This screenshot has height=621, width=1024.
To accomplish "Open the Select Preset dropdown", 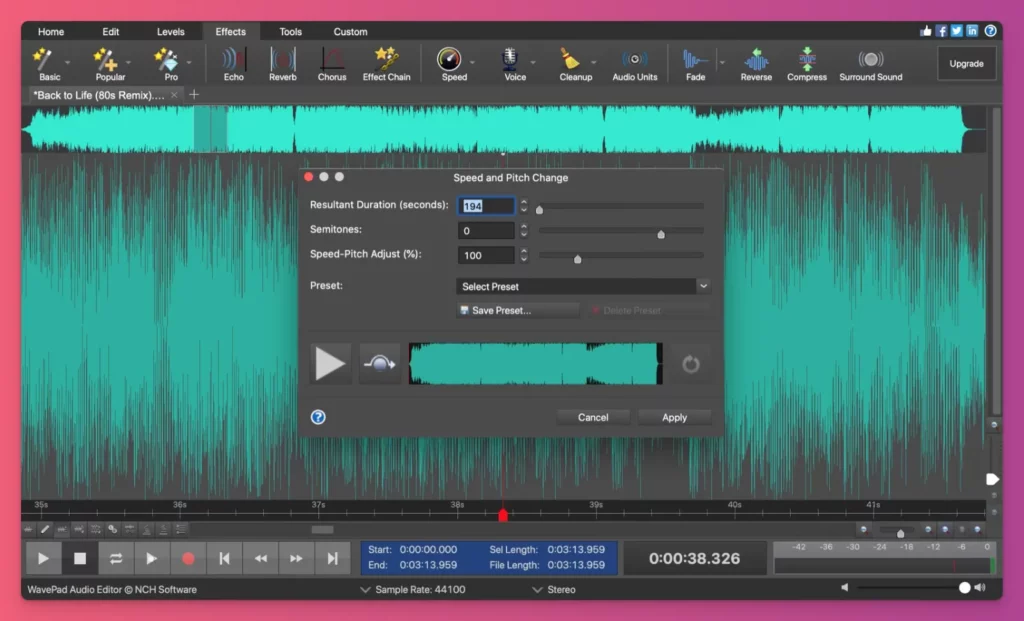I will click(583, 286).
